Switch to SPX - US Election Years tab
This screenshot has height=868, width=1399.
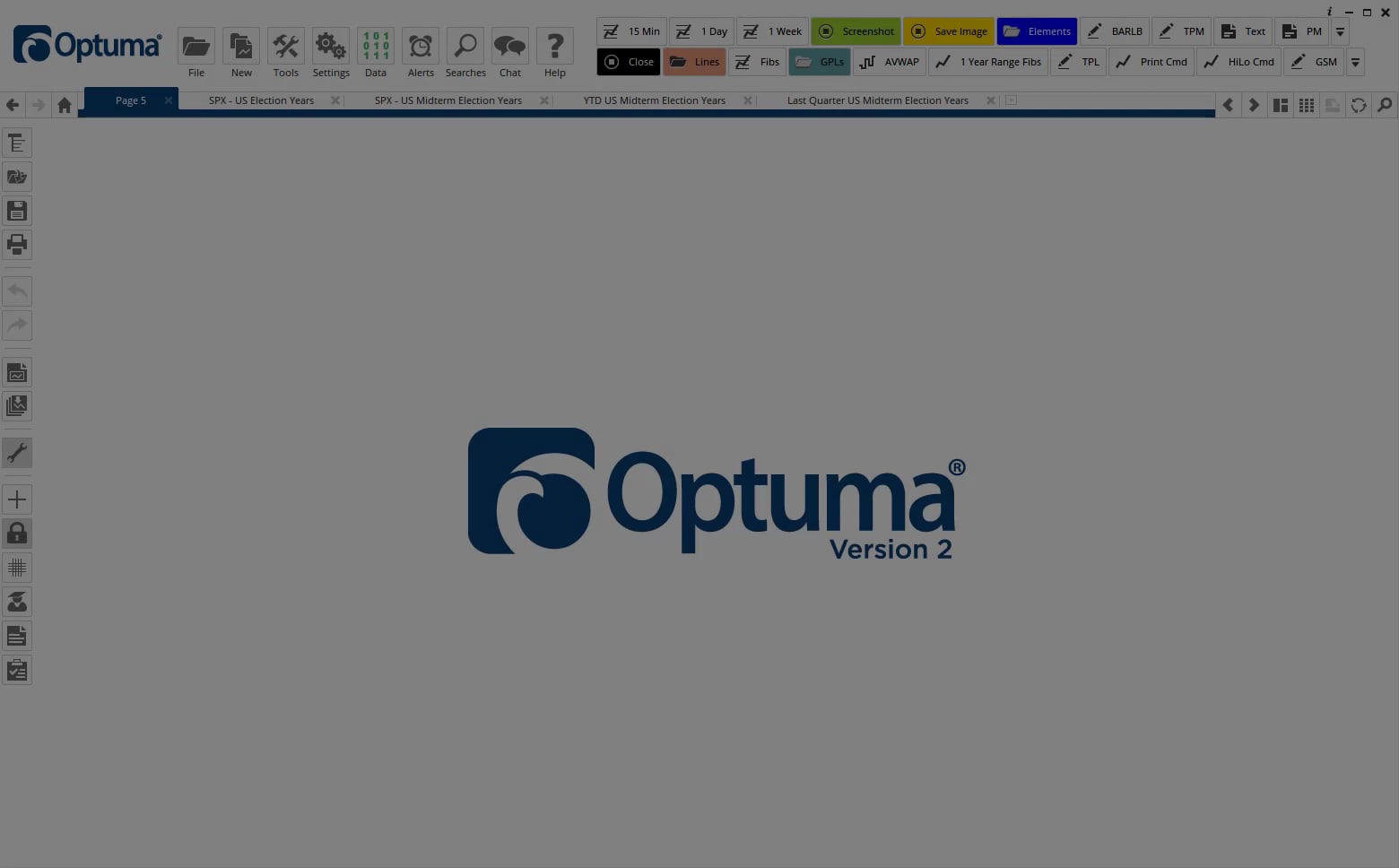point(261,100)
